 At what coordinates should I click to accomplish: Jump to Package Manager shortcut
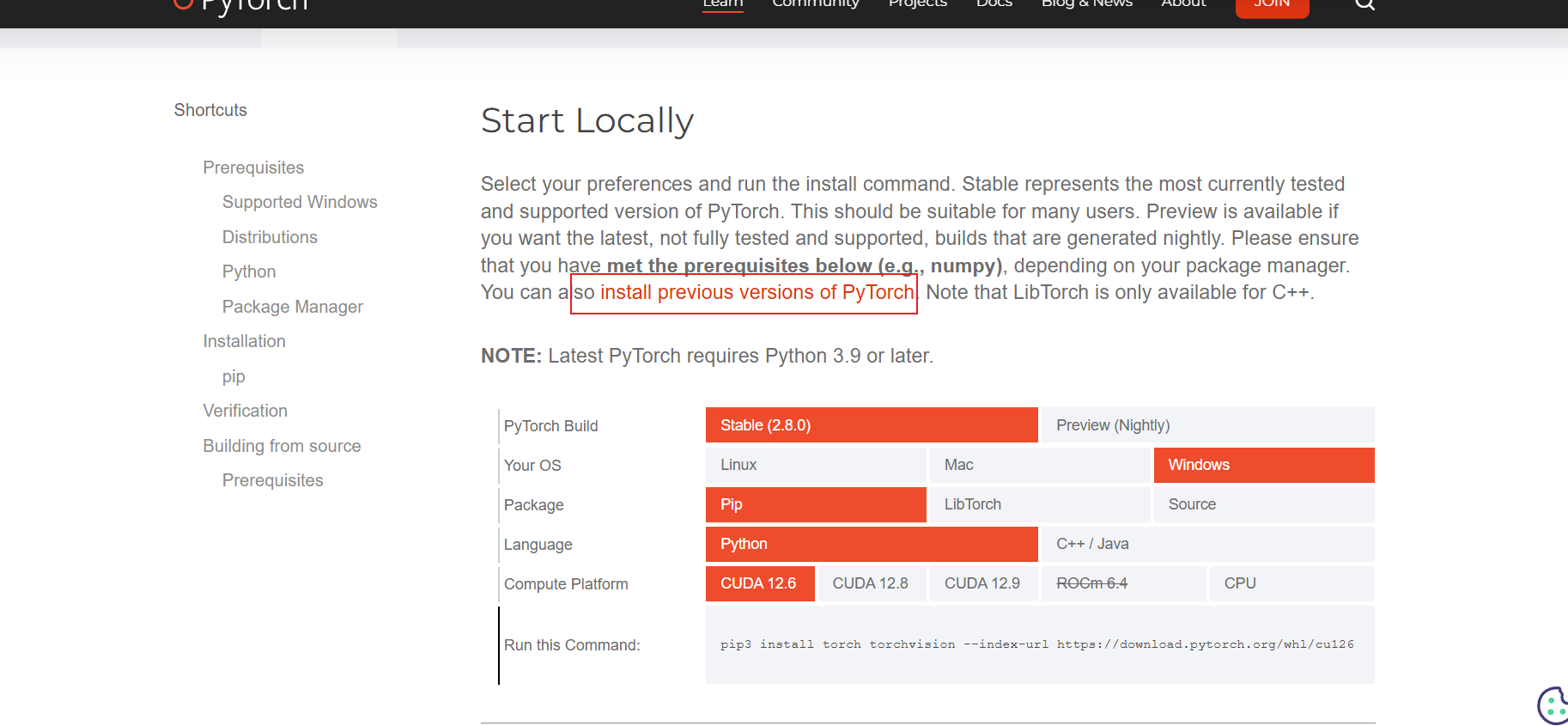(293, 307)
